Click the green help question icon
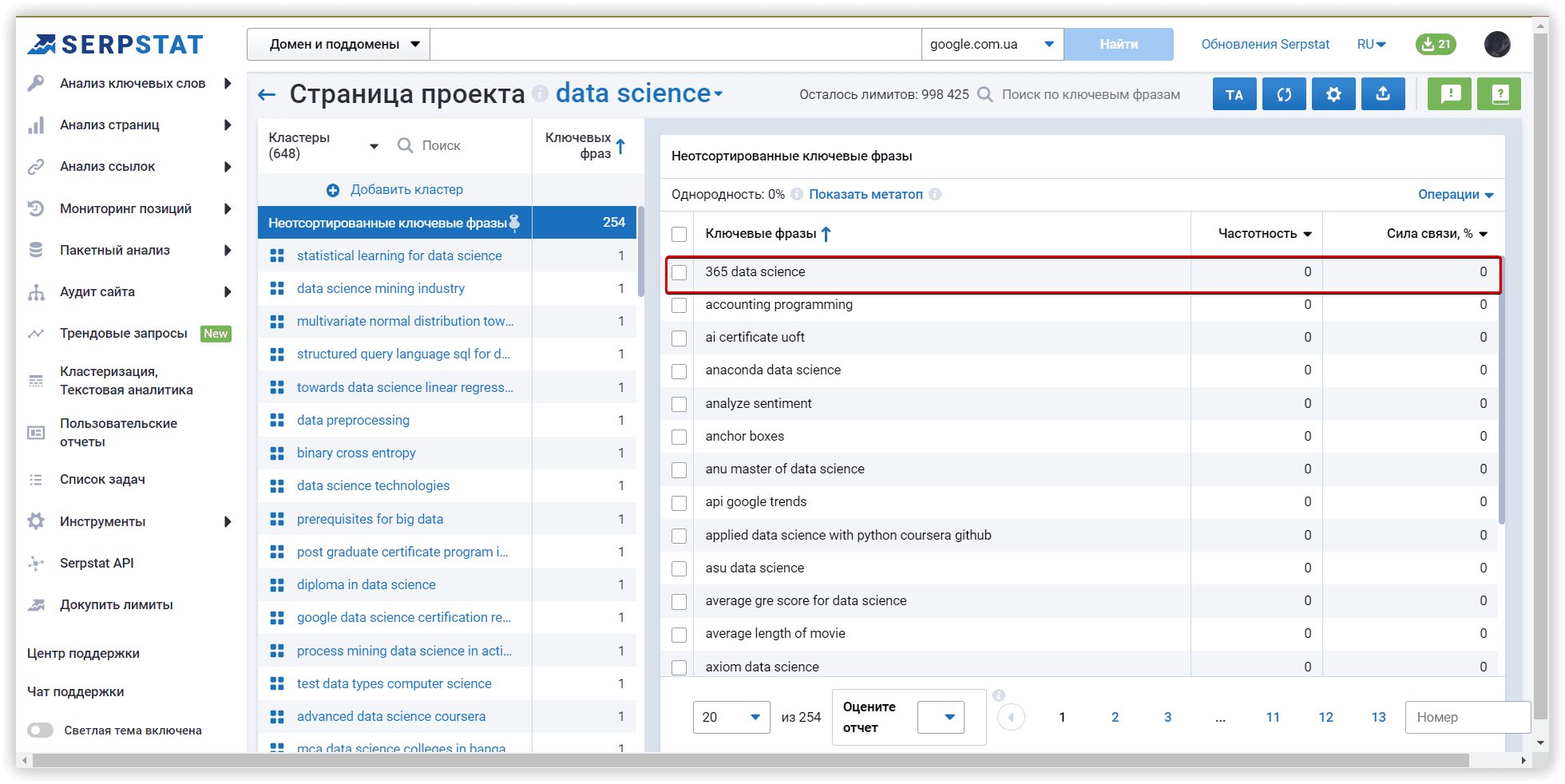 1499,94
